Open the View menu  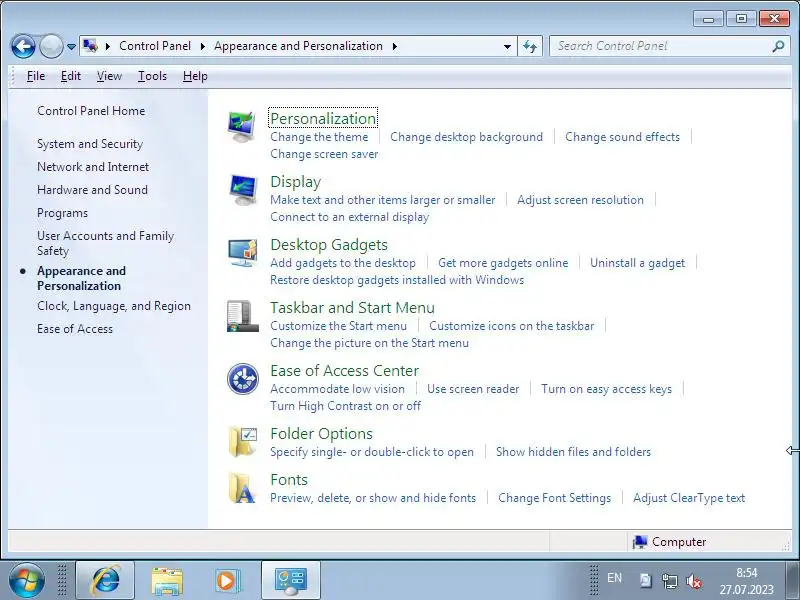click(109, 76)
